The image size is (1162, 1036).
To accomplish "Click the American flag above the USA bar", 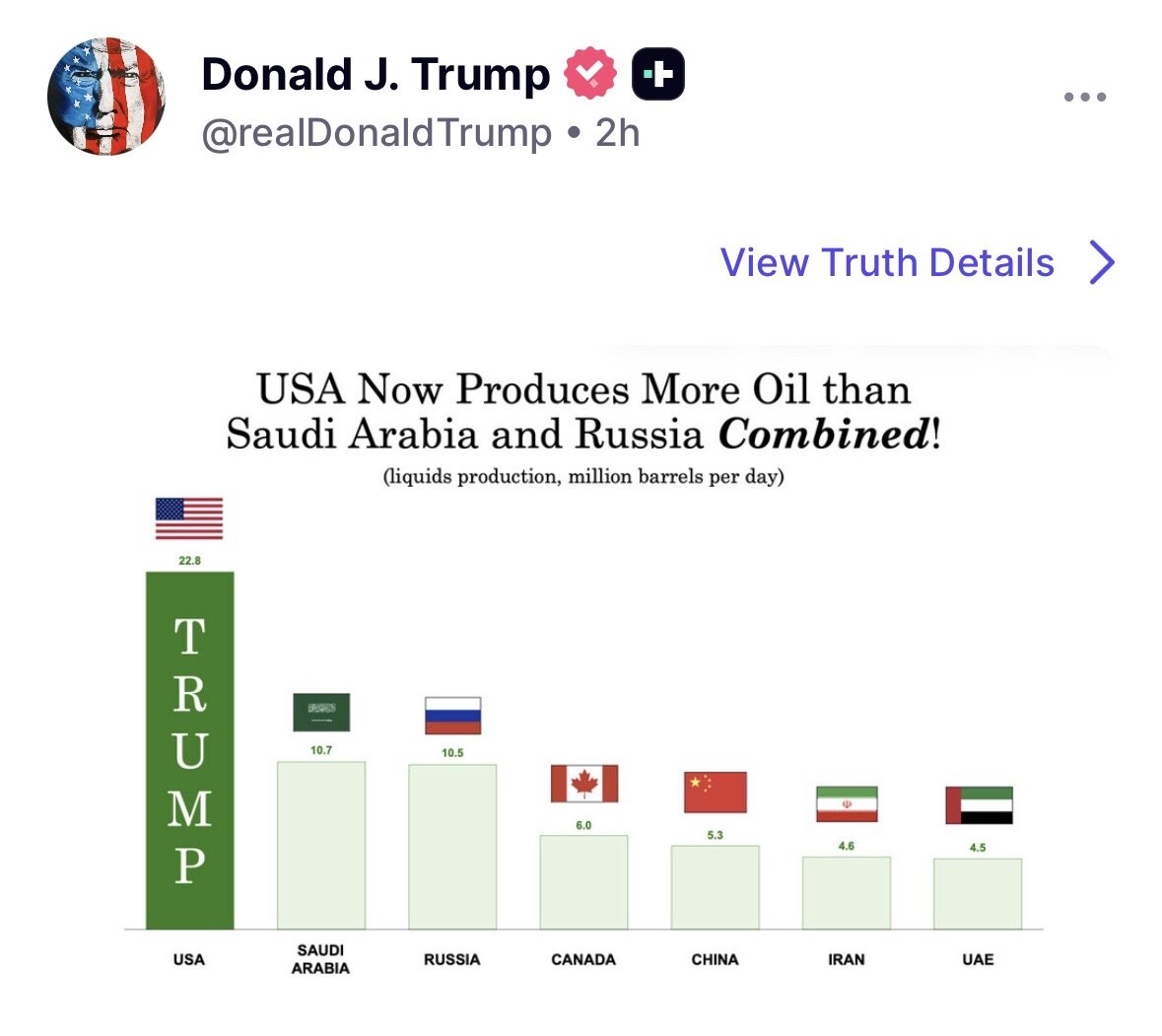I will 189,518.
